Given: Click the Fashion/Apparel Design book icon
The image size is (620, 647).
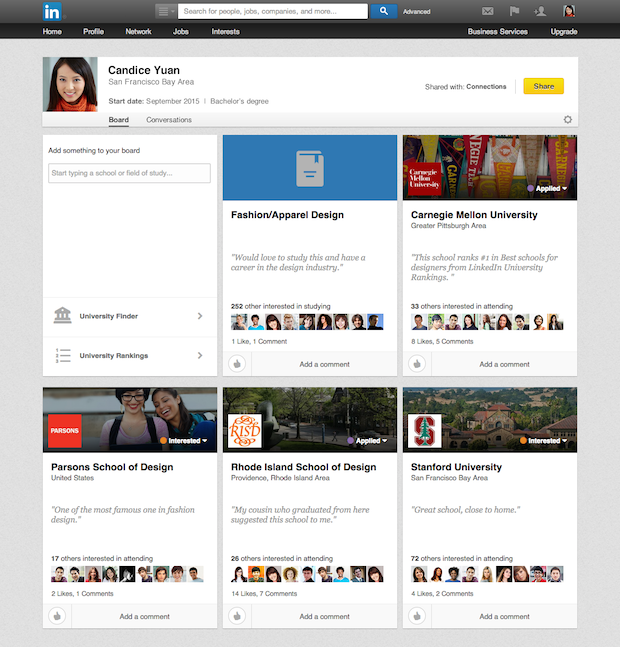Looking at the screenshot, I should coord(310,168).
